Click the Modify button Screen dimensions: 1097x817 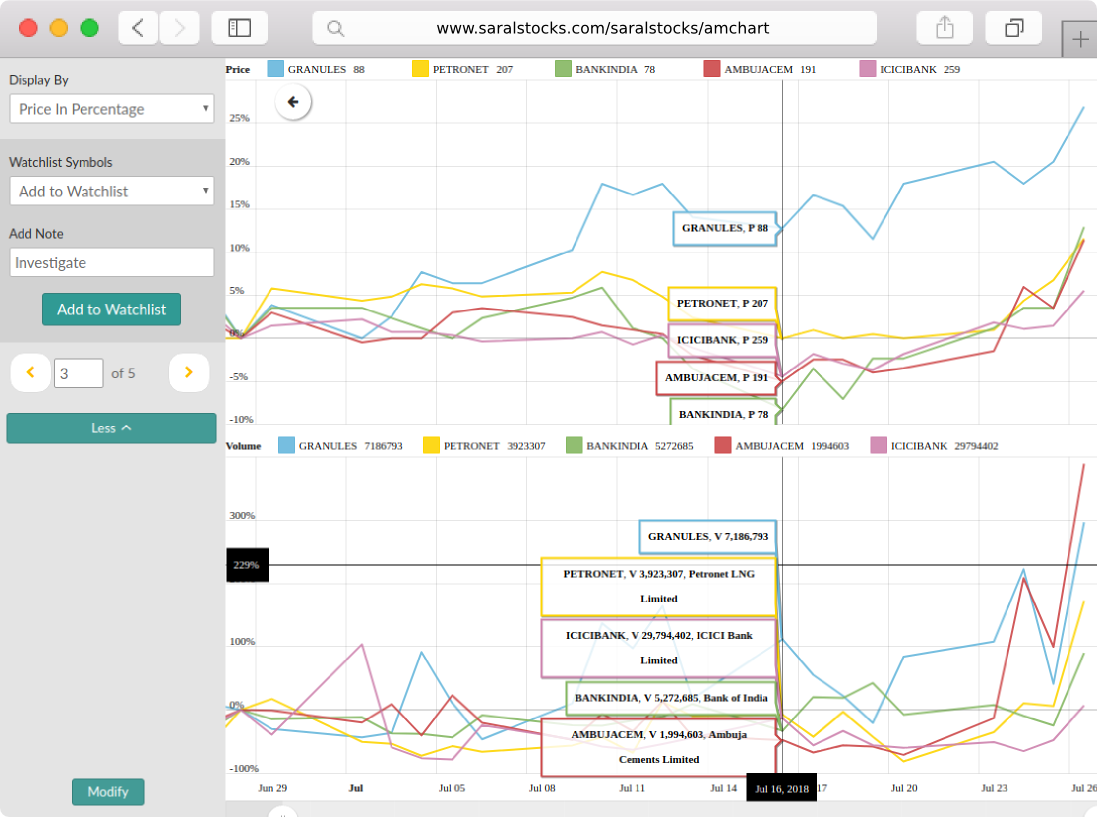(108, 792)
